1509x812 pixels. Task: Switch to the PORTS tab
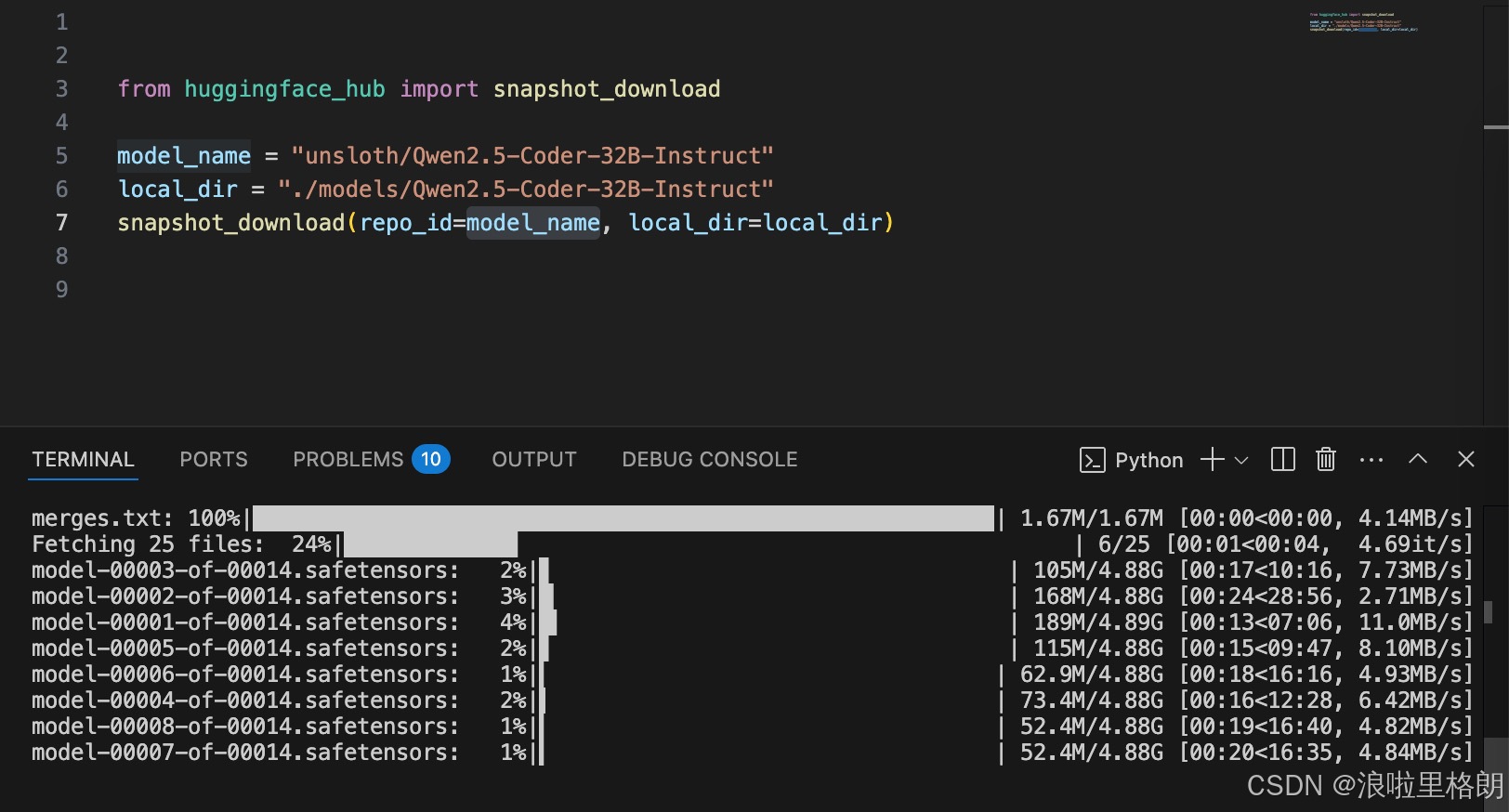(214, 459)
